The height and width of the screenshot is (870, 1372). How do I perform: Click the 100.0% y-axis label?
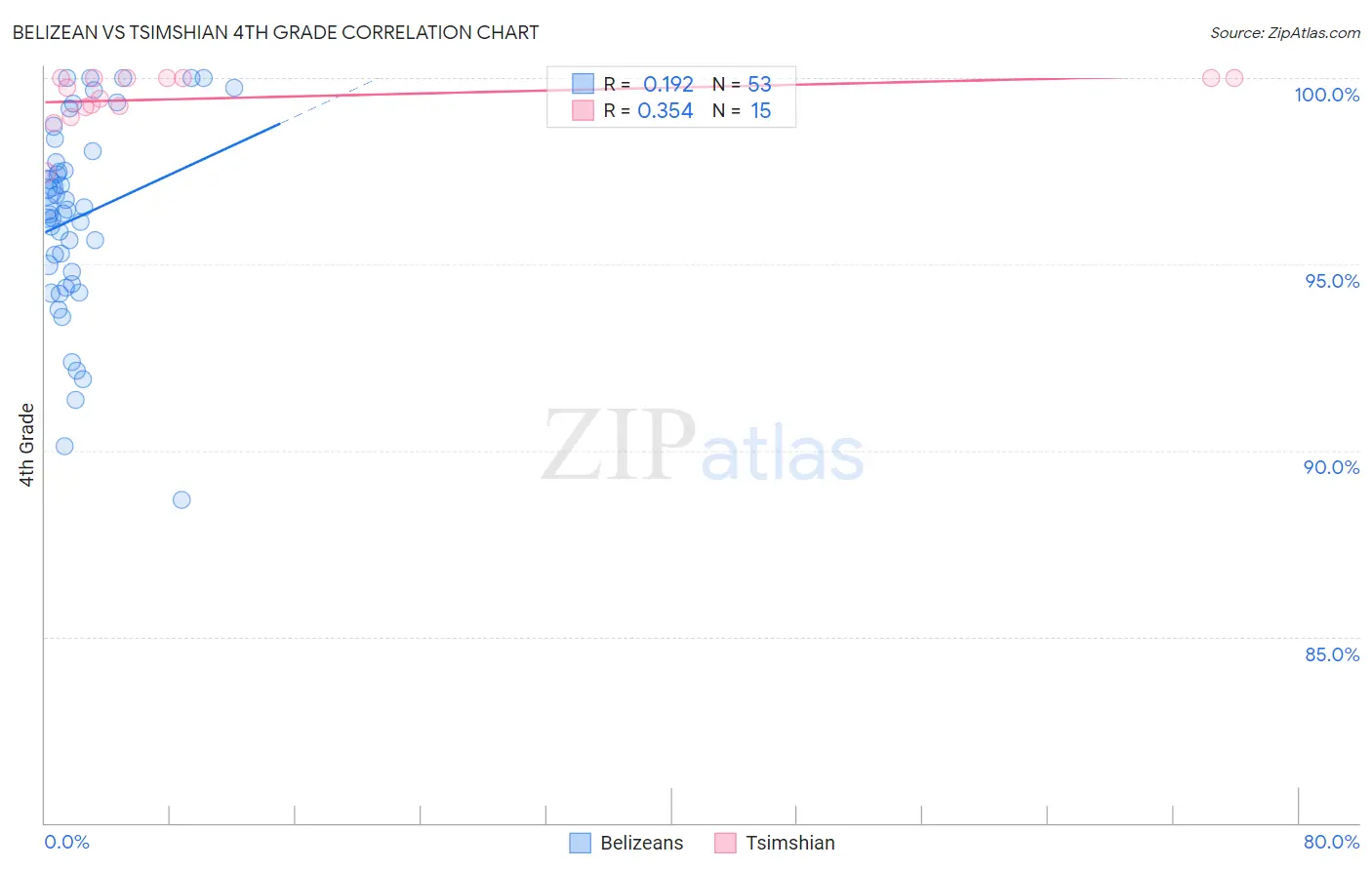(x=1326, y=95)
